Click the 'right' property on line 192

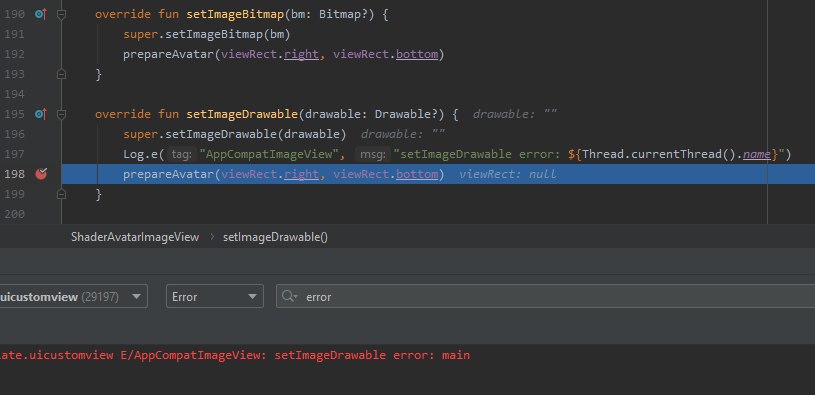(301, 54)
